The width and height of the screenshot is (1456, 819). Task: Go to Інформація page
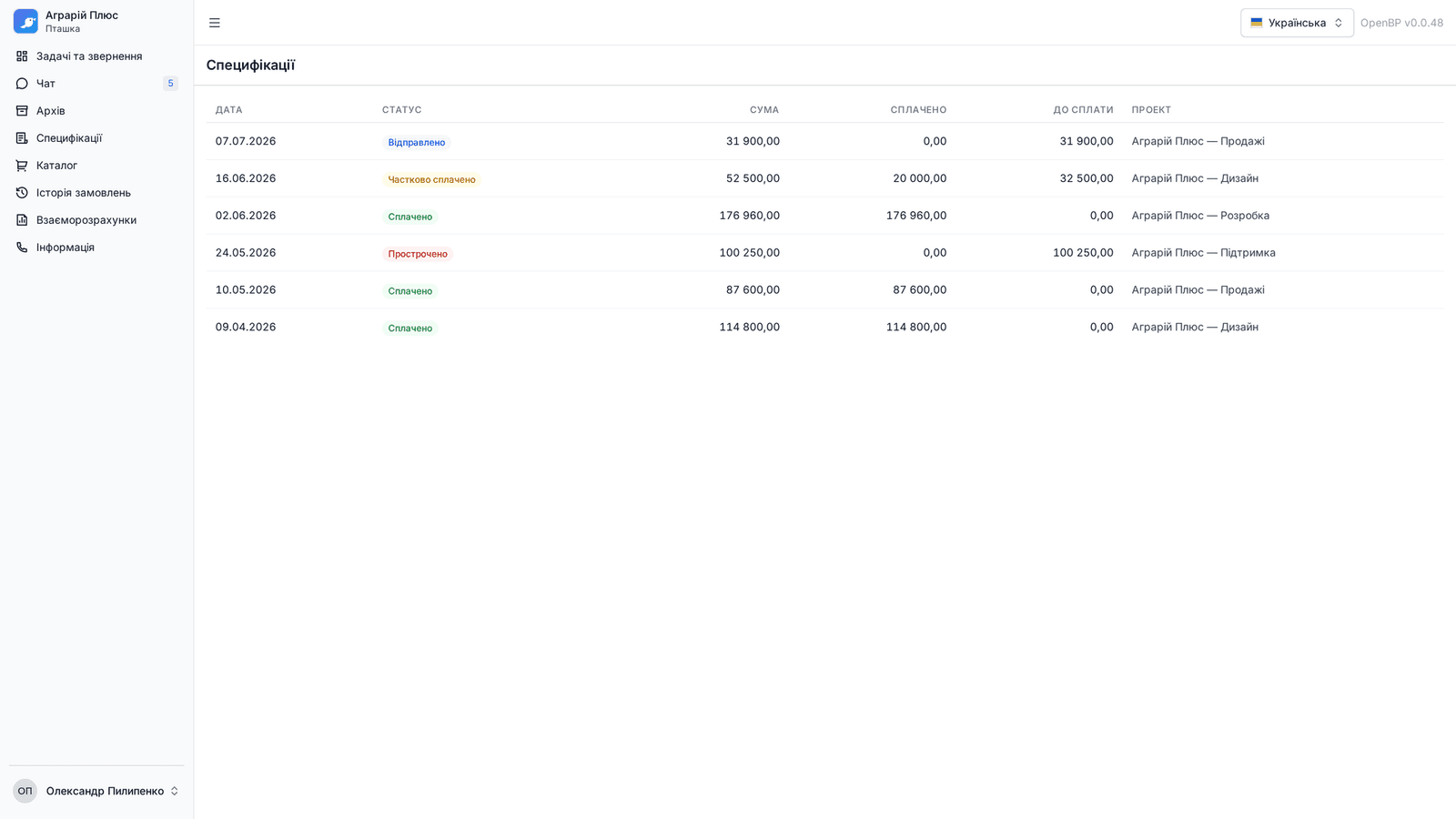coord(96,248)
